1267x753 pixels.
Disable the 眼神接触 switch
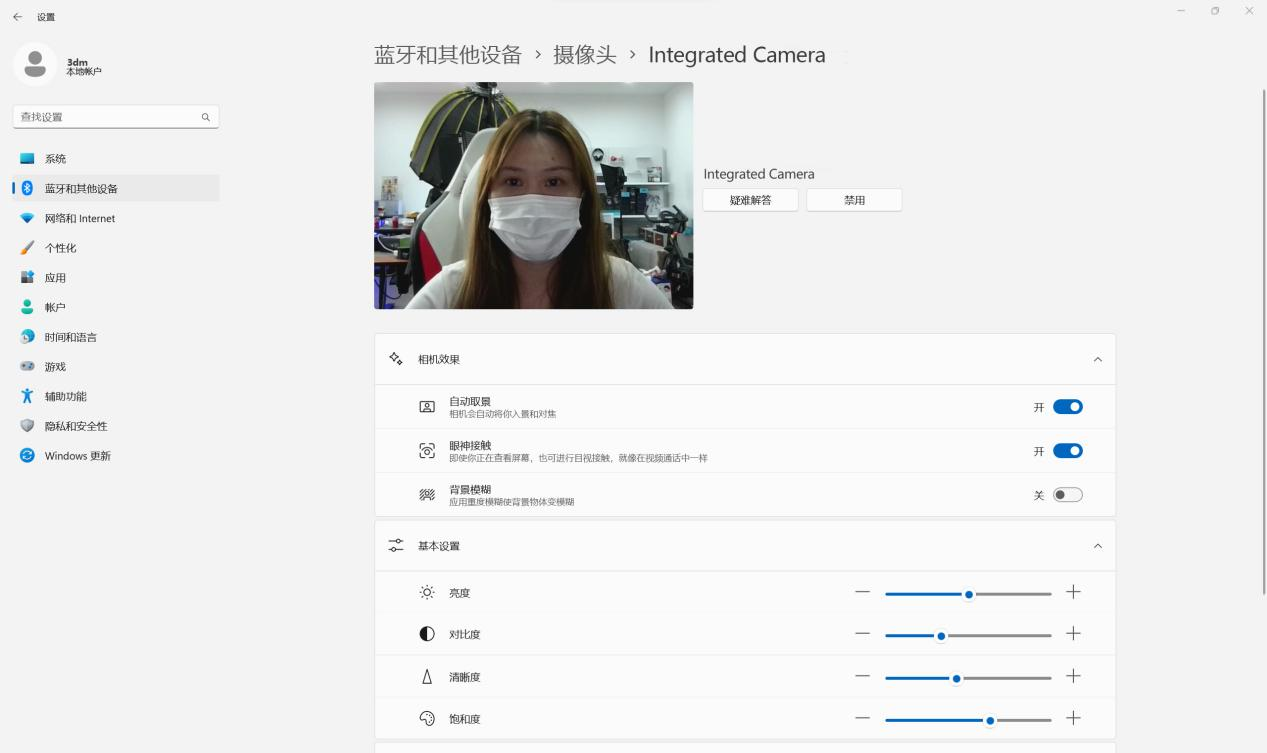(1067, 451)
